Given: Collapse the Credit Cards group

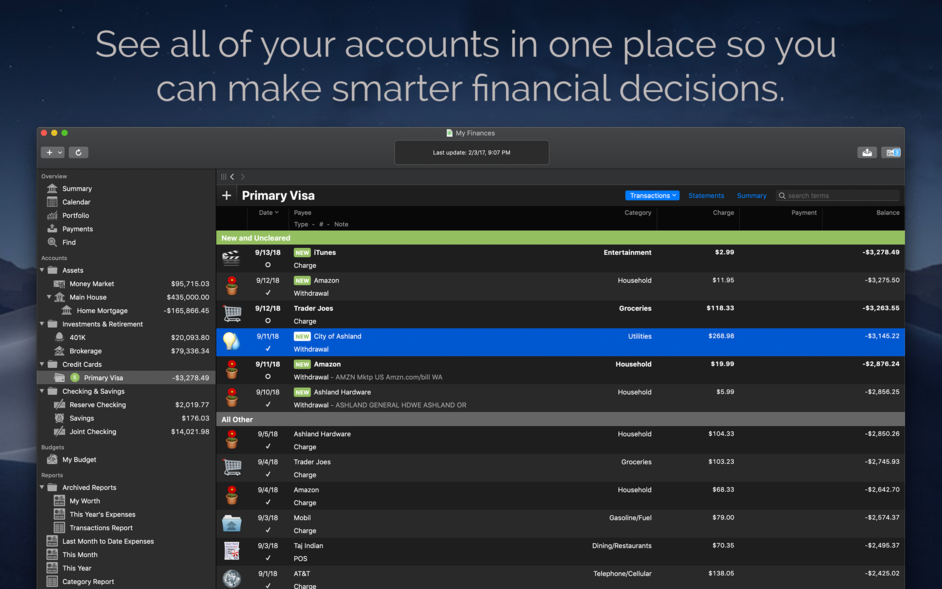Looking at the screenshot, I should [40, 364].
